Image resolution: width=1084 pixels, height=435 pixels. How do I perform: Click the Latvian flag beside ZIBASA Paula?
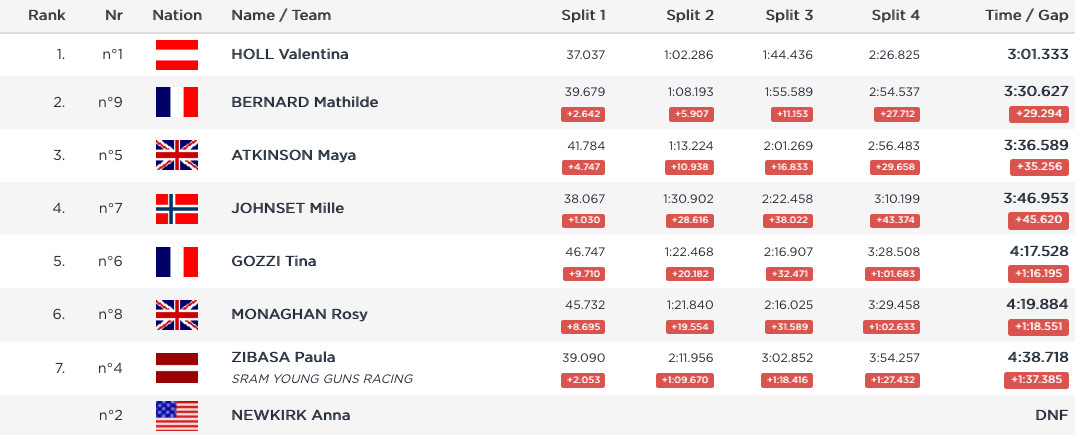(x=177, y=368)
